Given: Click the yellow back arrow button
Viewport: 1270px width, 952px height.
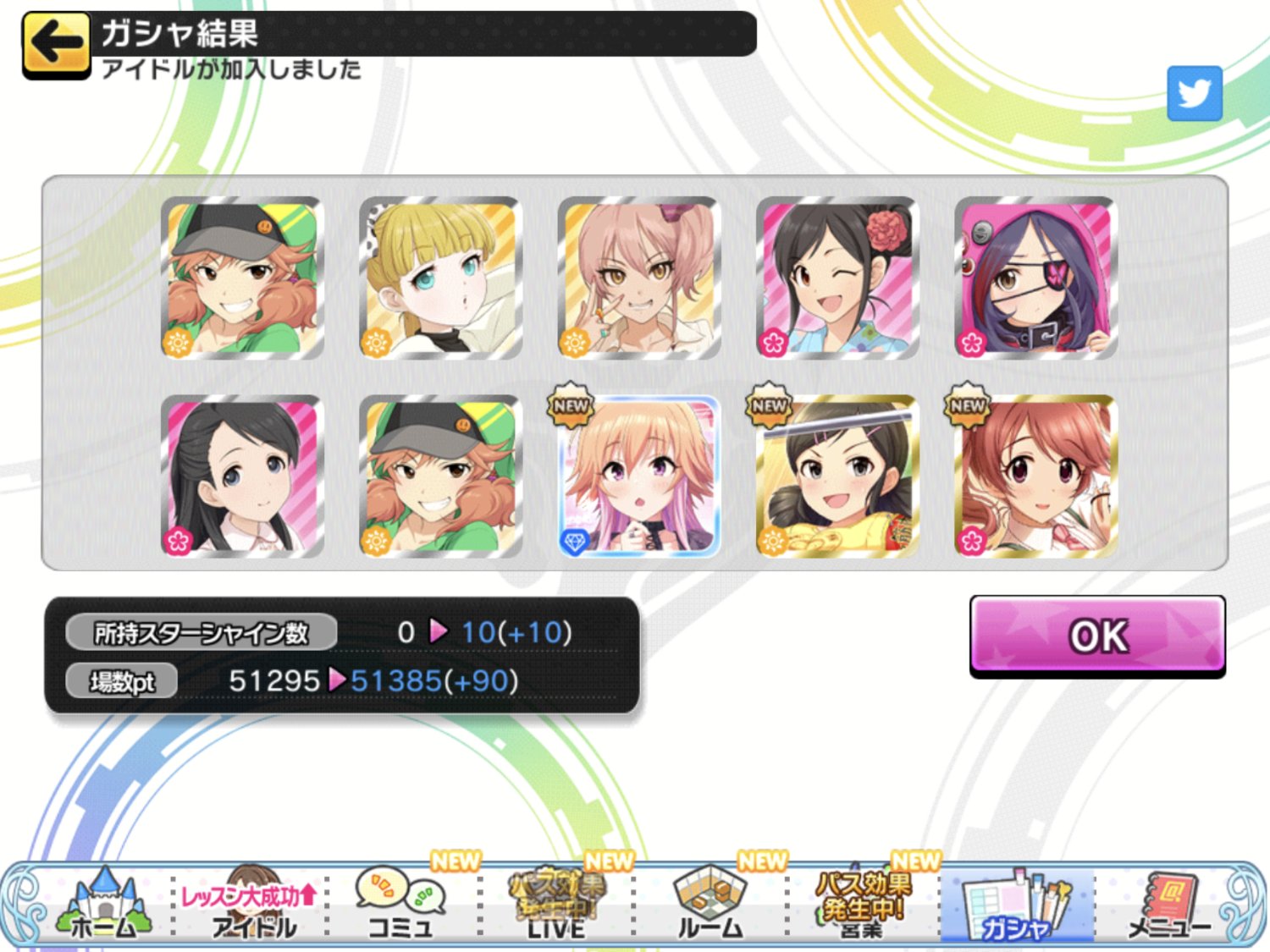Looking at the screenshot, I should tap(56, 45).
